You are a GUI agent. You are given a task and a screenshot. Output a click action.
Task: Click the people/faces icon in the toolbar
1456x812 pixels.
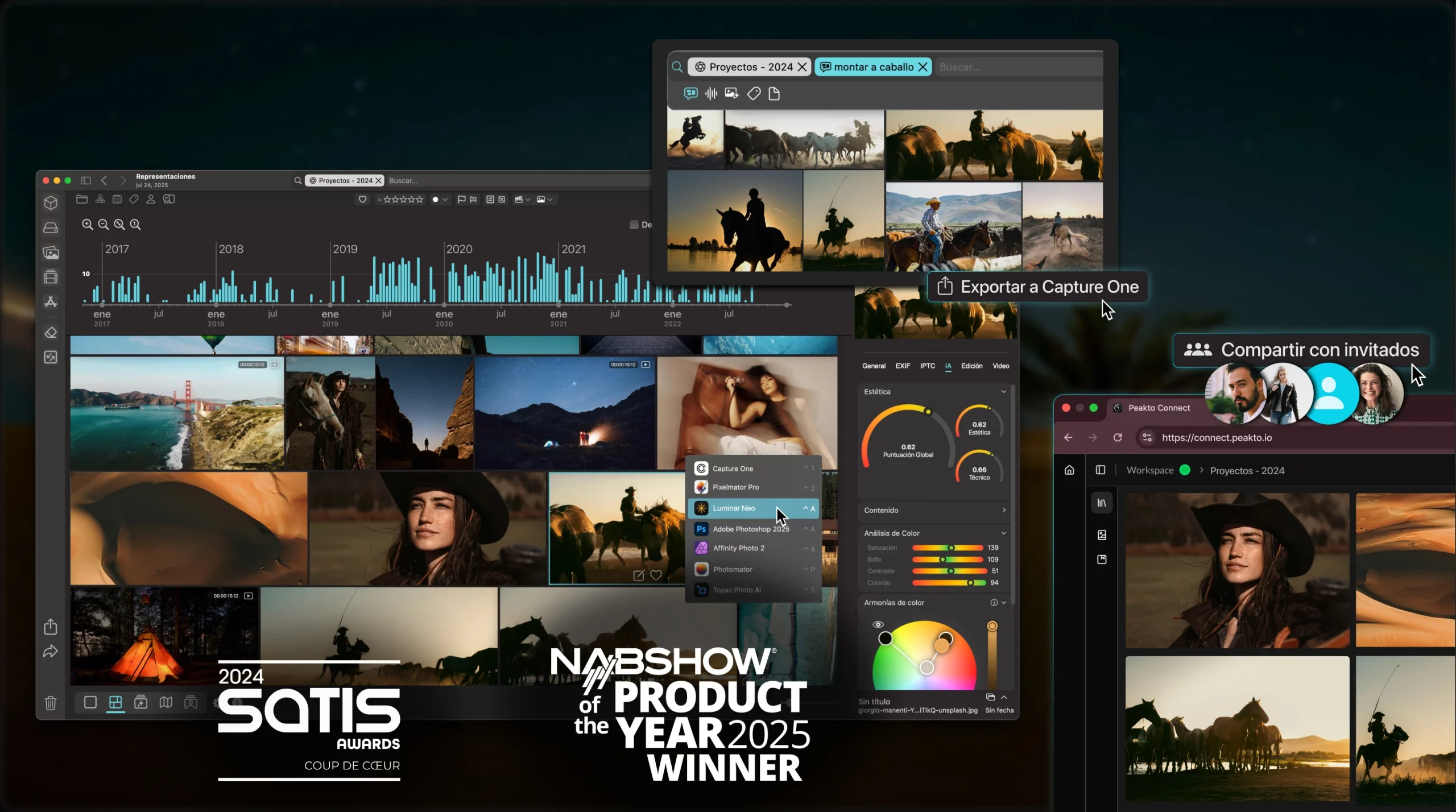point(151,199)
